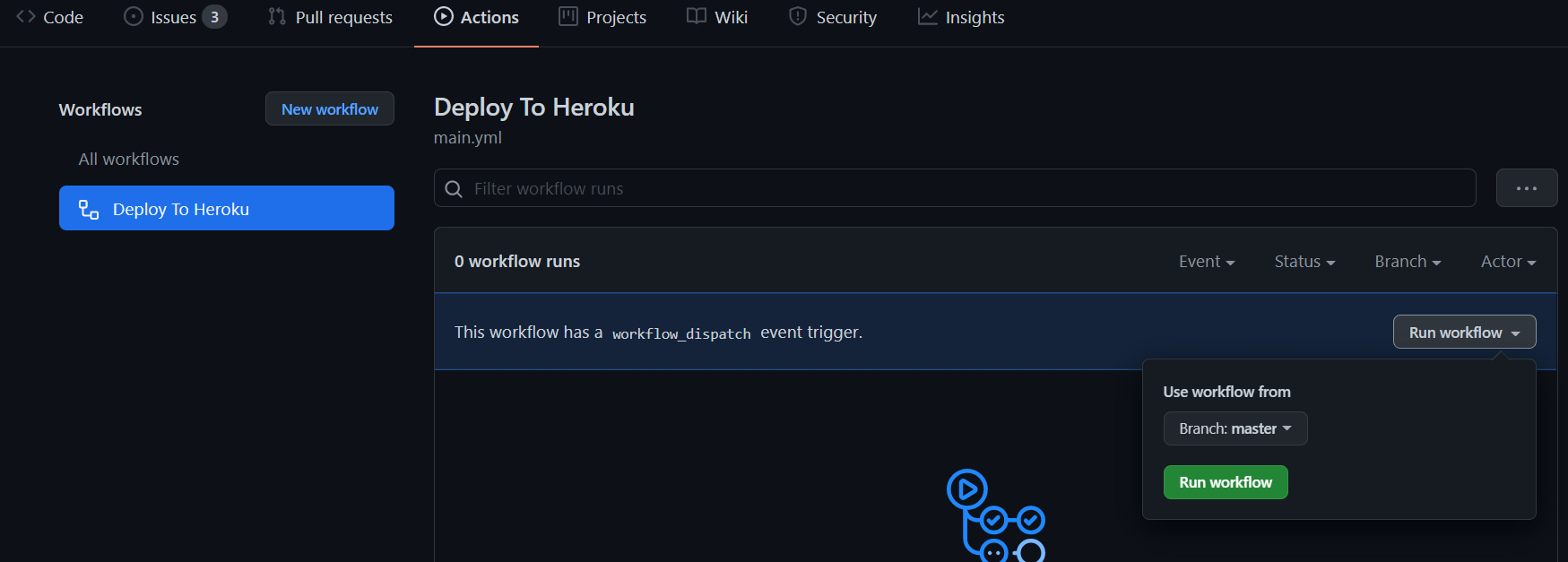1568x562 pixels.
Task: Click the Workflows sidebar heading
Action: tap(100, 109)
